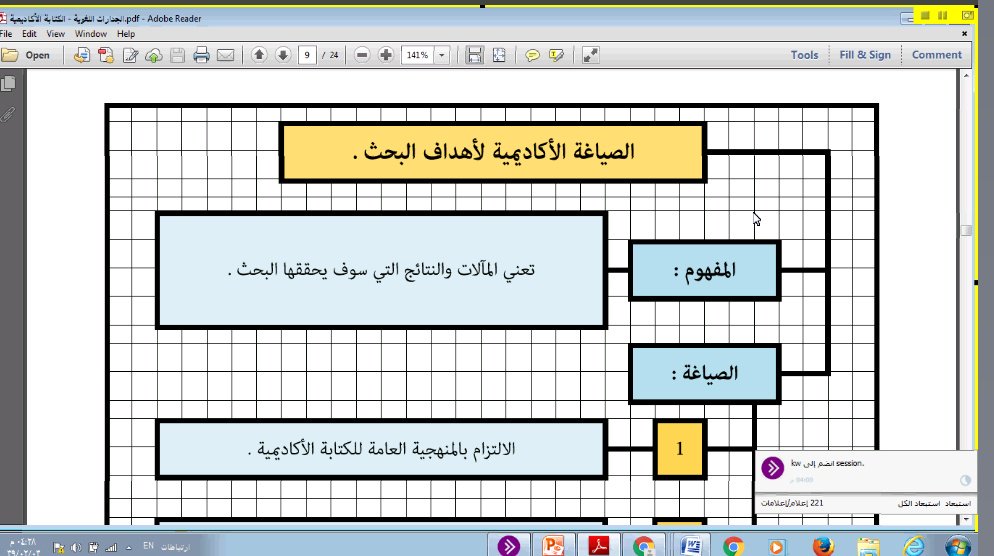Open the attachments paperclip panel

point(8,114)
